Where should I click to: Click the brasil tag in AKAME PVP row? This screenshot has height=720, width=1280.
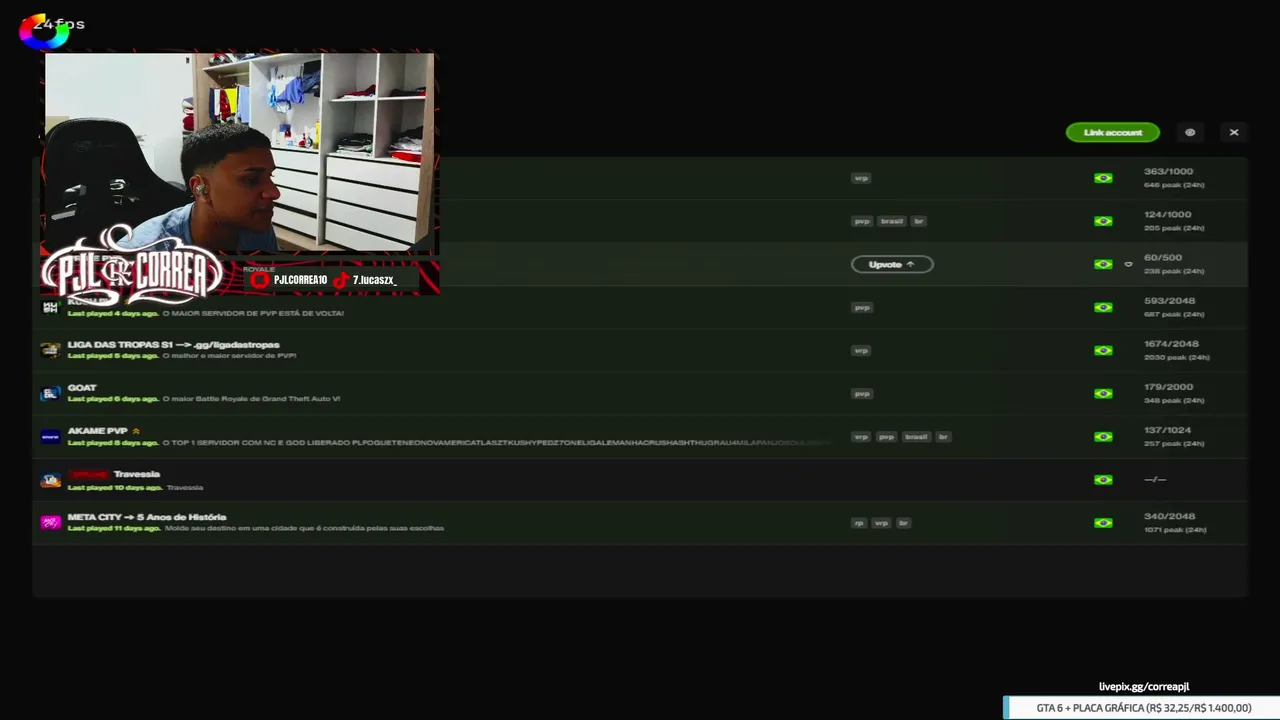pos(916,436)
